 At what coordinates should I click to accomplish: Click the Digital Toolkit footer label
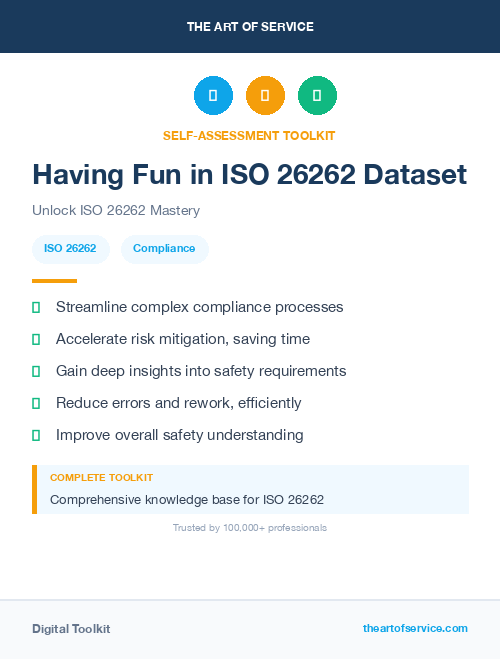pyautogui.click(x=71, y=629)
